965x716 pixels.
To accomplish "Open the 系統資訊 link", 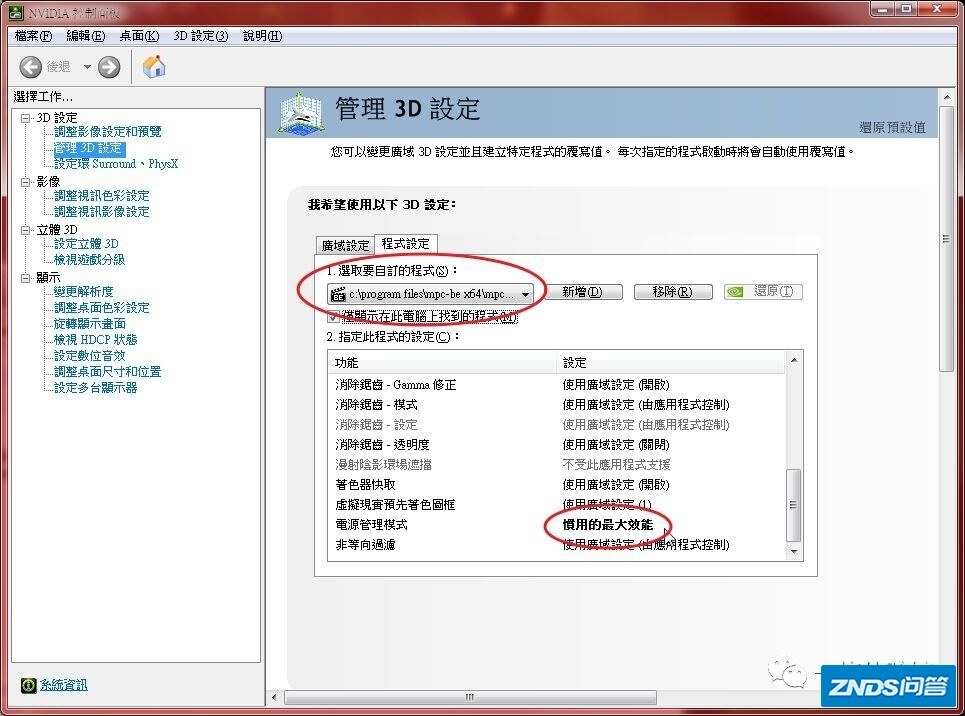I will click(63, 685).
